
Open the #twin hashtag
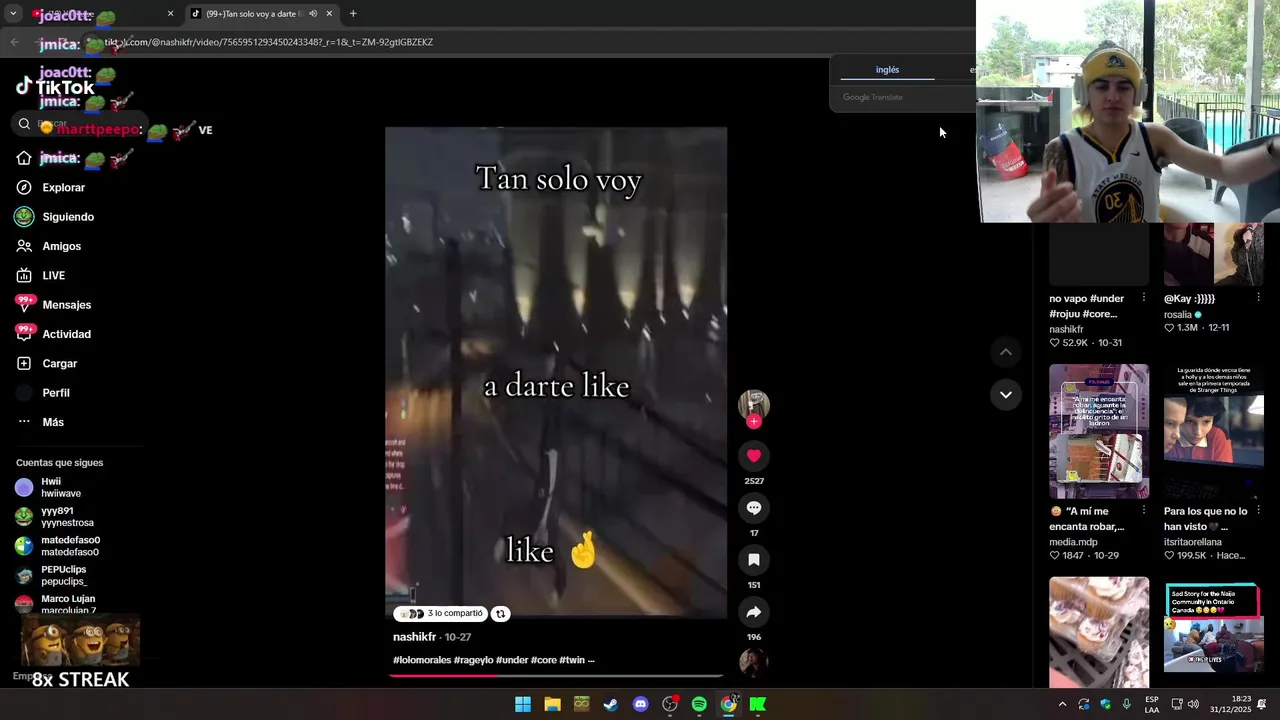tap(572, 660)
